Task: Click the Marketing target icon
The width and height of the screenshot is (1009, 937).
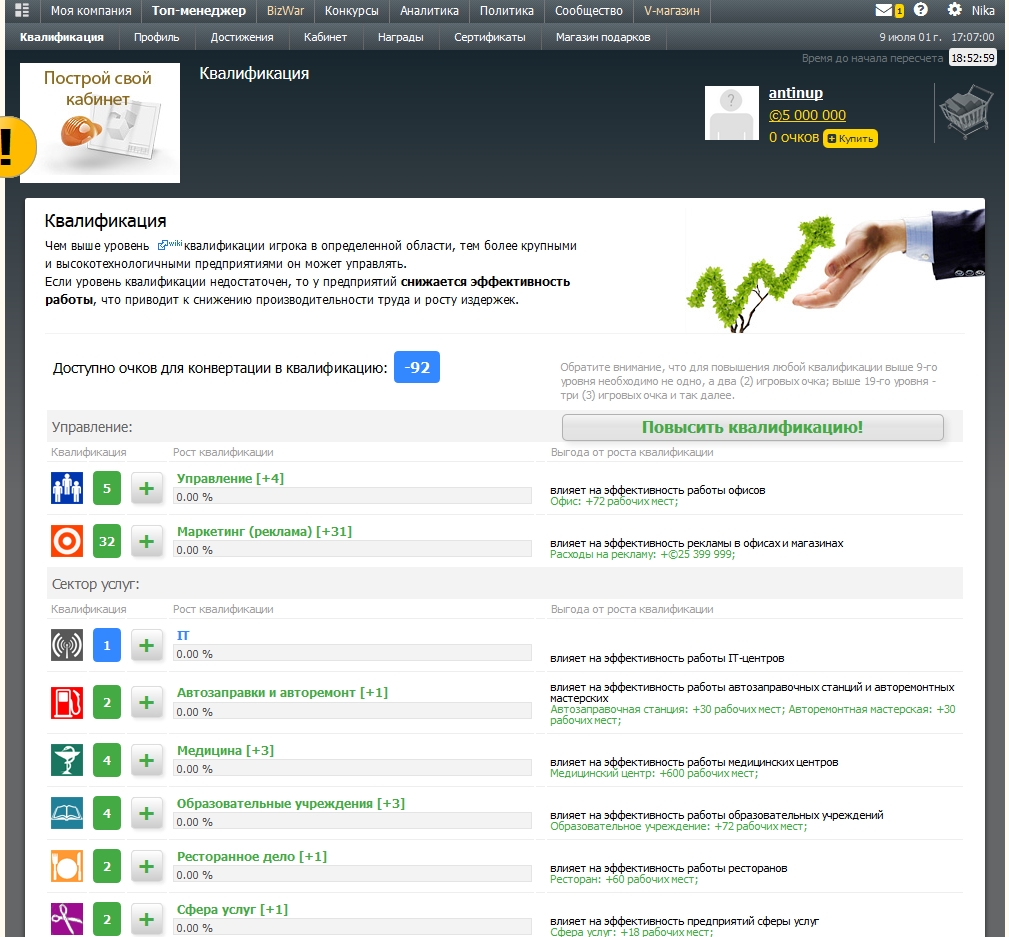Action: coord(67,541)
